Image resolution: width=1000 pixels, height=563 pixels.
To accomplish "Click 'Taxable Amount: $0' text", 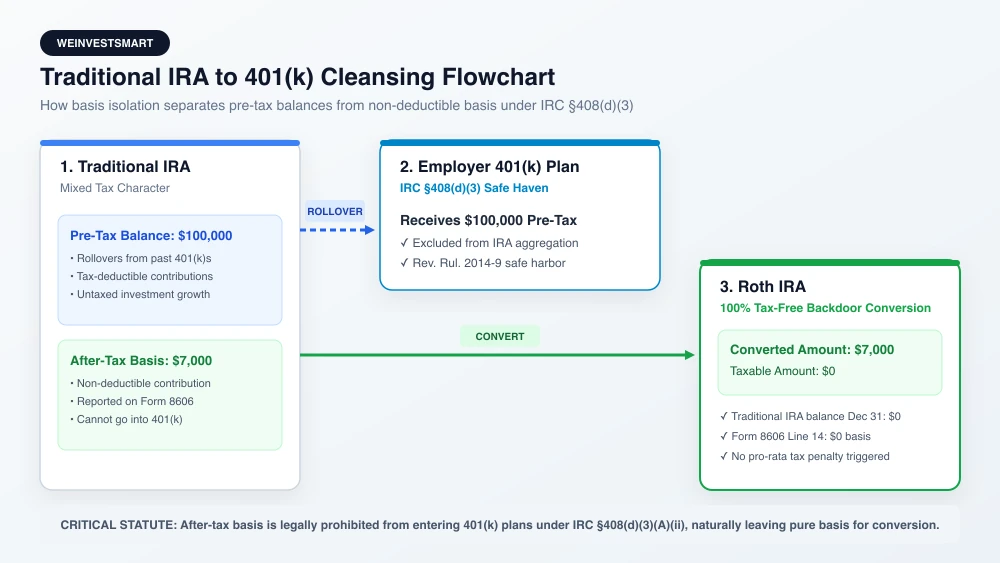I will [783, 371].
